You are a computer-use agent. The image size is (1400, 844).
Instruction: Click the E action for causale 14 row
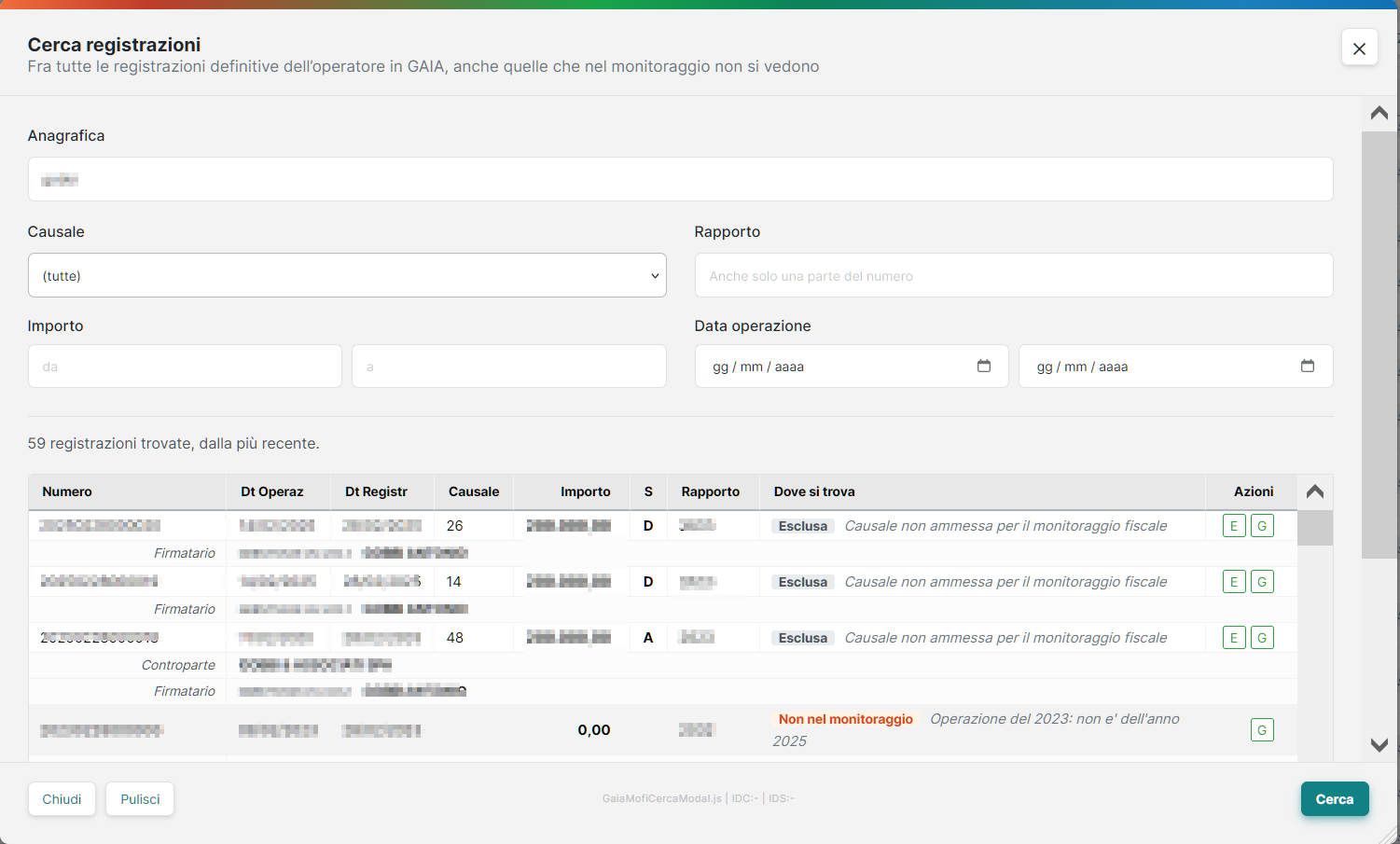pyautogui.click(x=1234, y=582)
